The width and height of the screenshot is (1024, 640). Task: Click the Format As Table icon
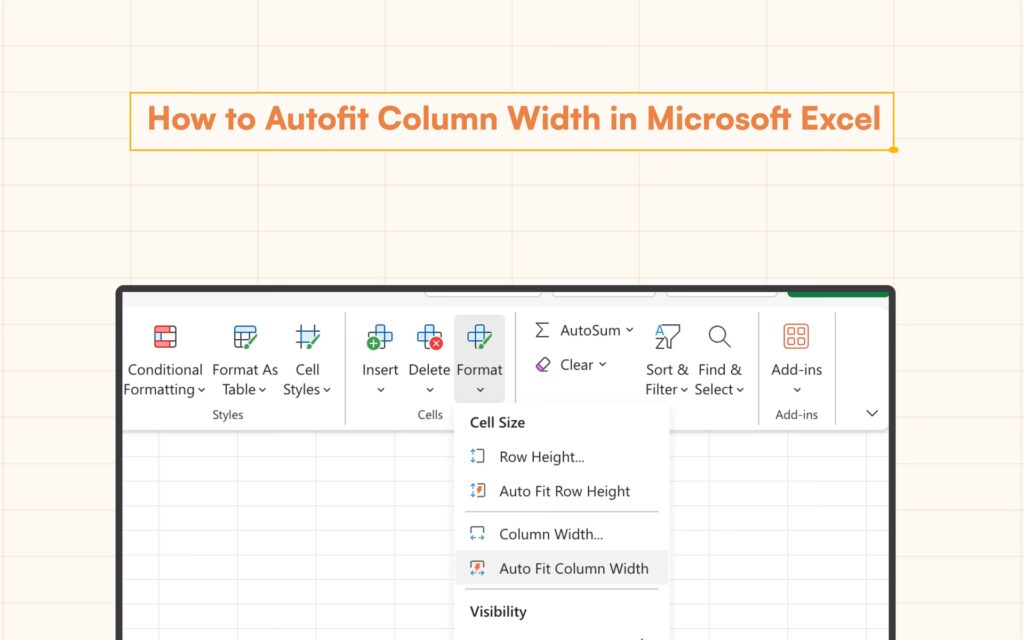tap(245, 337)
